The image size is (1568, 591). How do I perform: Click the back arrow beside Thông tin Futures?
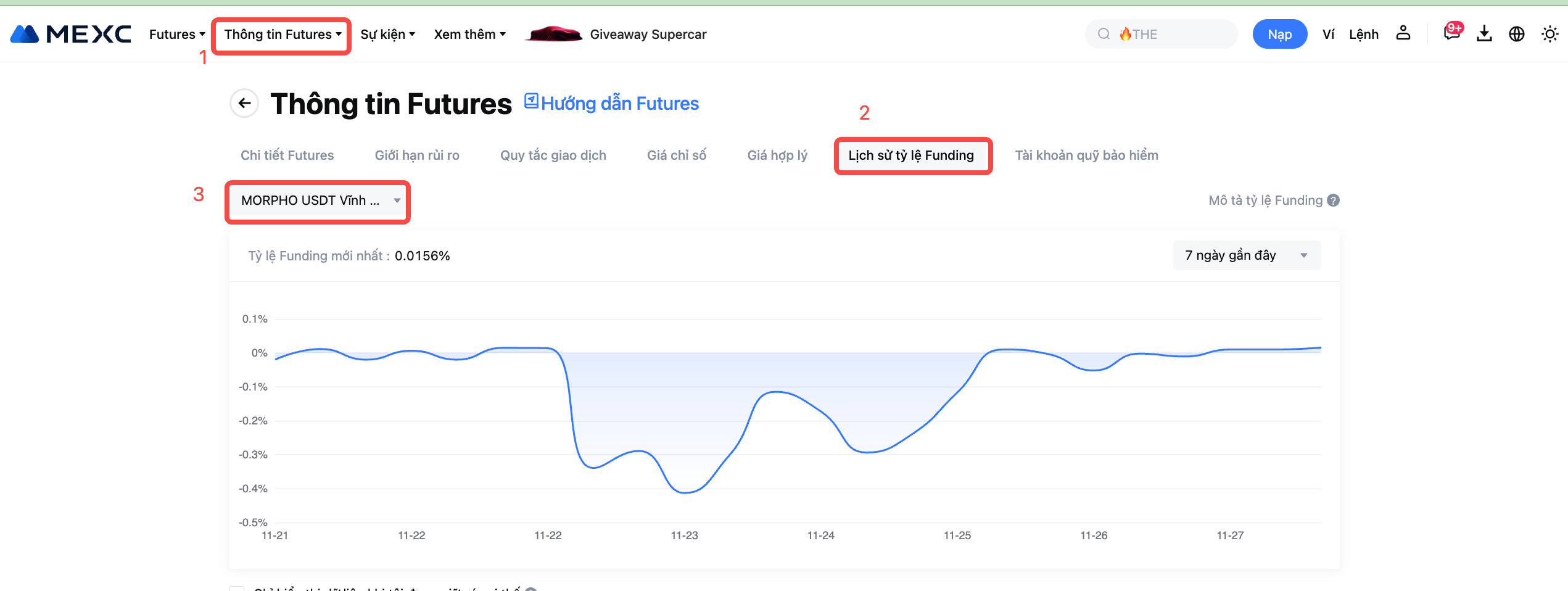244,103
